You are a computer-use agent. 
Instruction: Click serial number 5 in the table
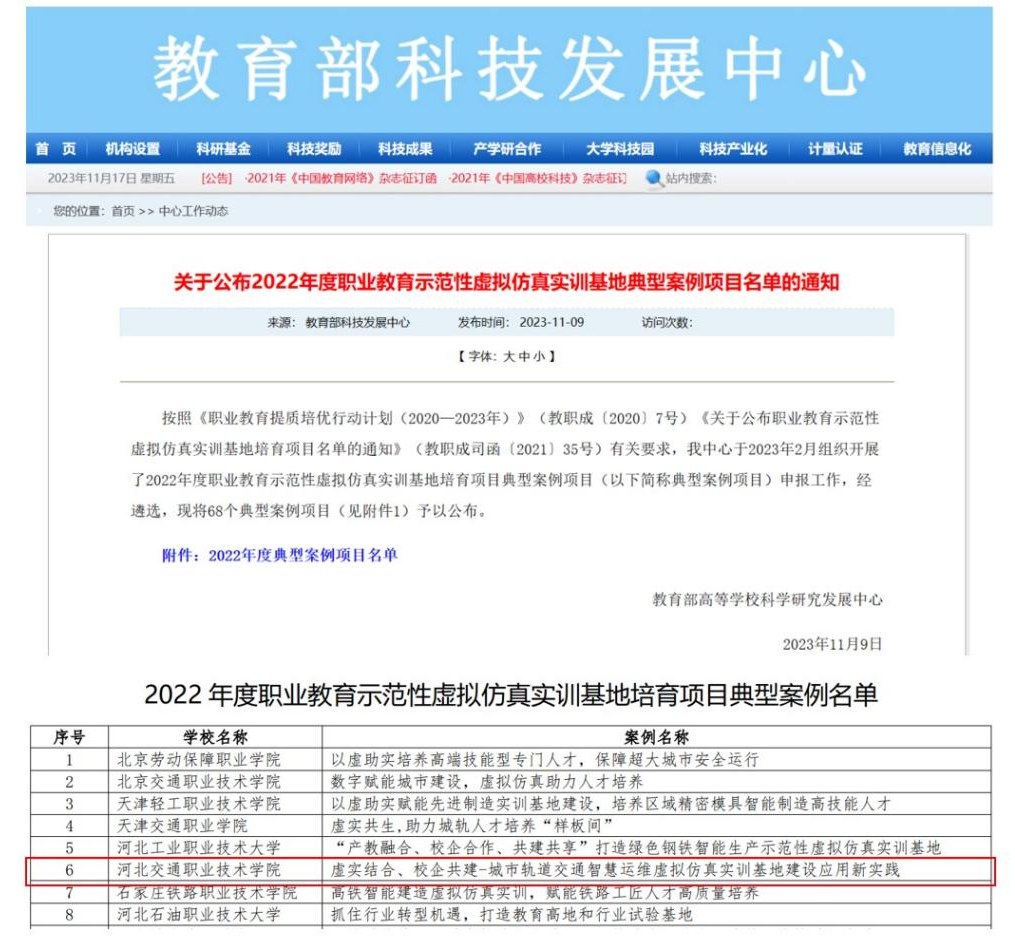click(69, 848)
